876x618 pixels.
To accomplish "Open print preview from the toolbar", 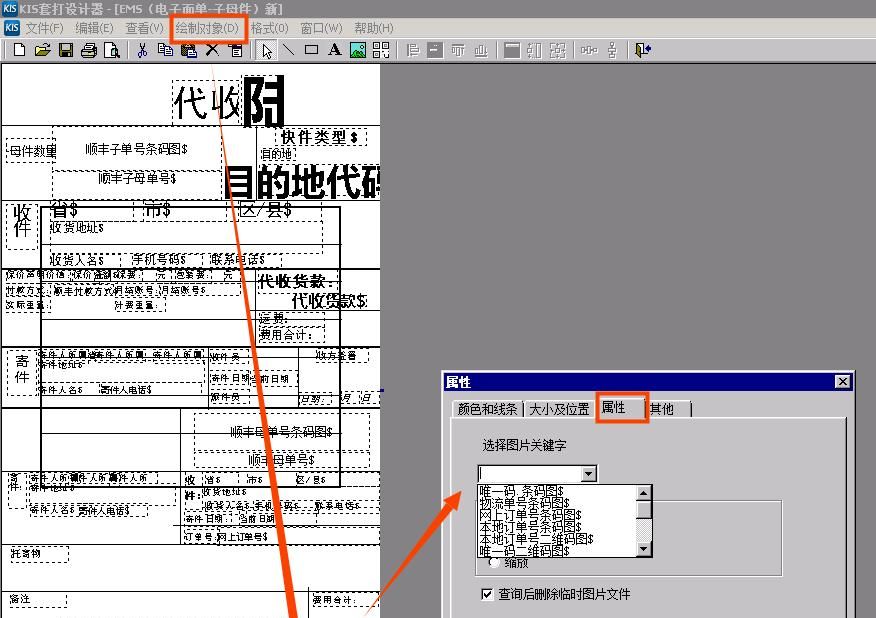I will pyautogui.click(x=110, y=49).
